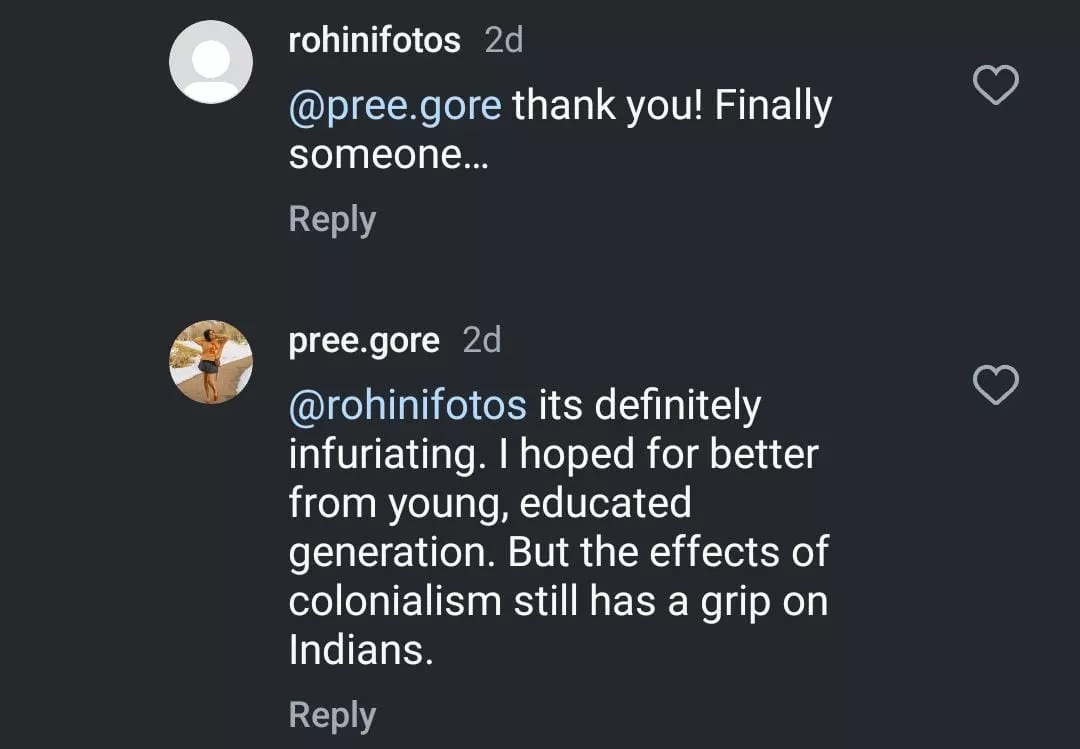Reply to the rohinifotos comment
The height and width of the screenshot is (749, 1080).
pyautogui.click(x=332, y=219)
